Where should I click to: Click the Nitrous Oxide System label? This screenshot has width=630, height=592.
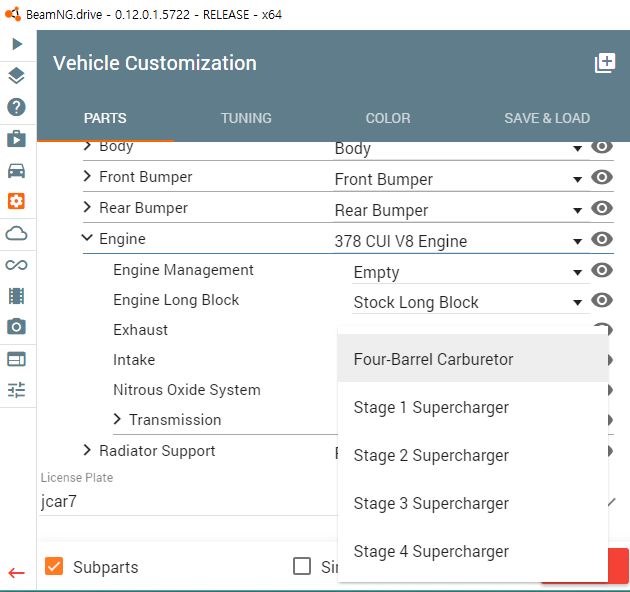click(x=187, y=390)
